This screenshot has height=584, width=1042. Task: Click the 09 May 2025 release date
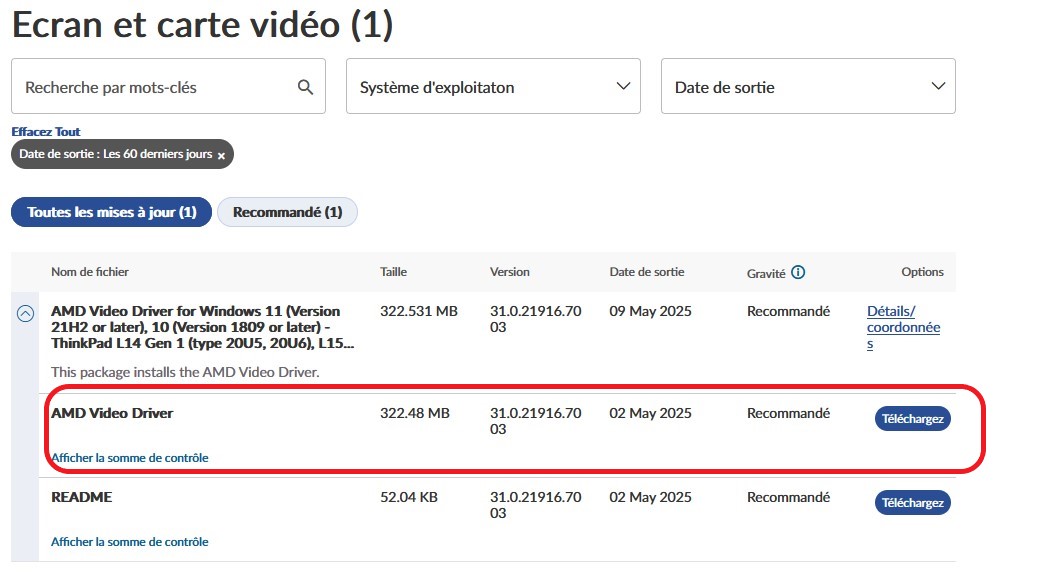(650, 311)
